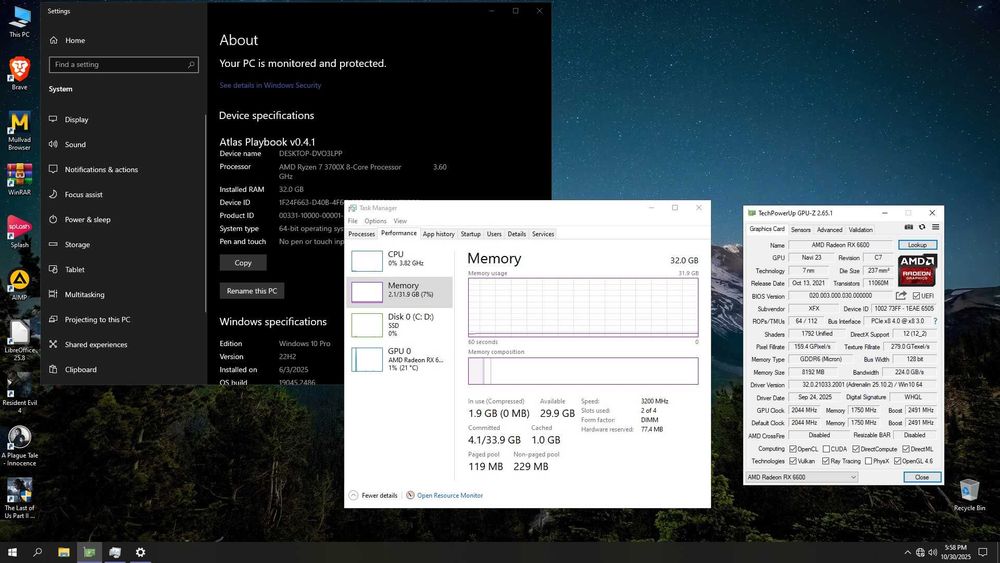Click the GPU-Z refresh icon

click(922, 227)
